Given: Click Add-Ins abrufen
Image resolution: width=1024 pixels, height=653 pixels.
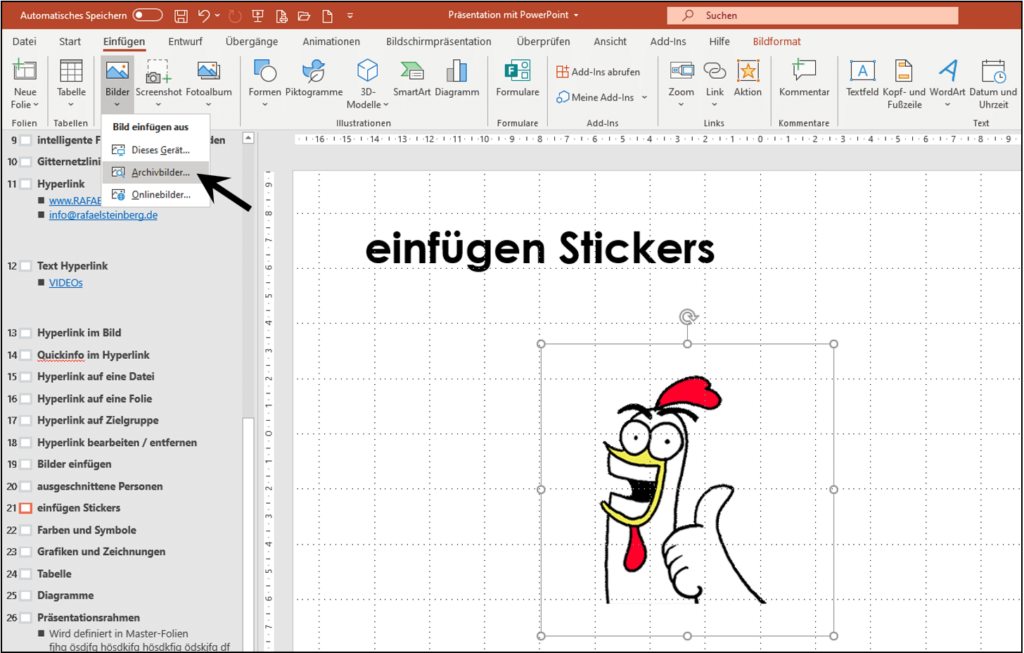Looking at the screenshot, I should 598,72.
